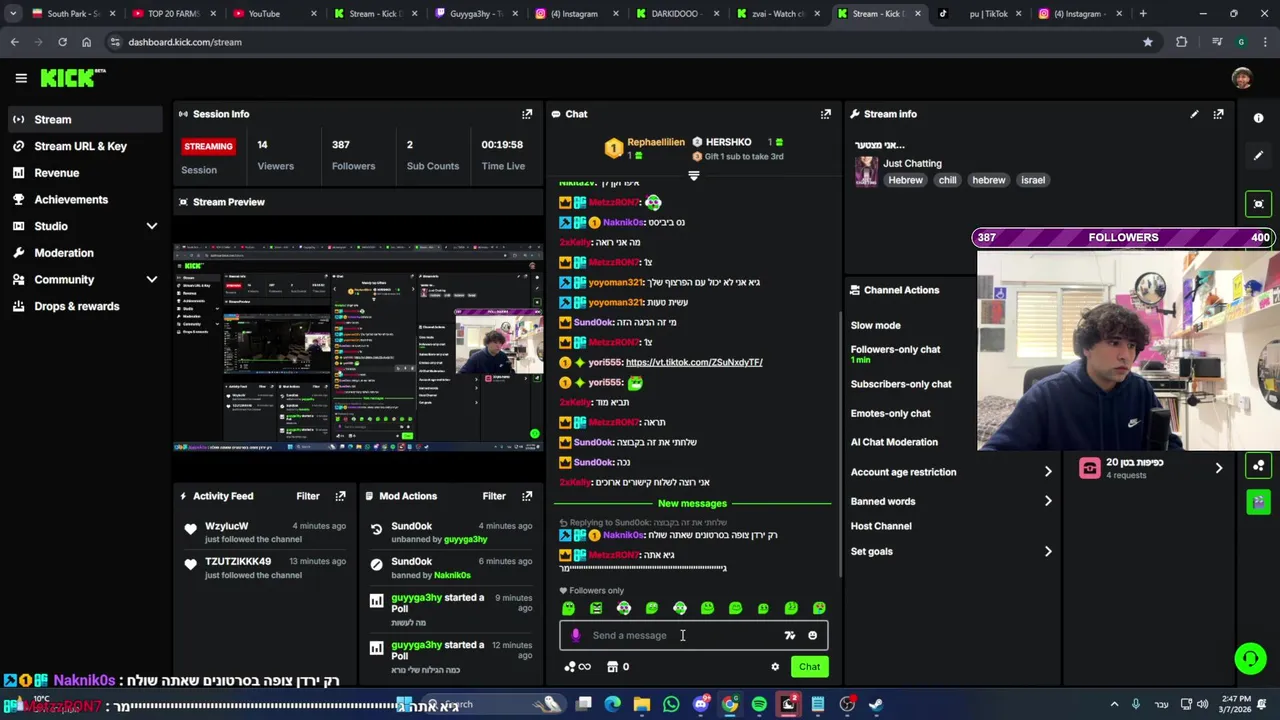Pop out the Chat panel
1280x720 pixels.
[x=826, y=114]
